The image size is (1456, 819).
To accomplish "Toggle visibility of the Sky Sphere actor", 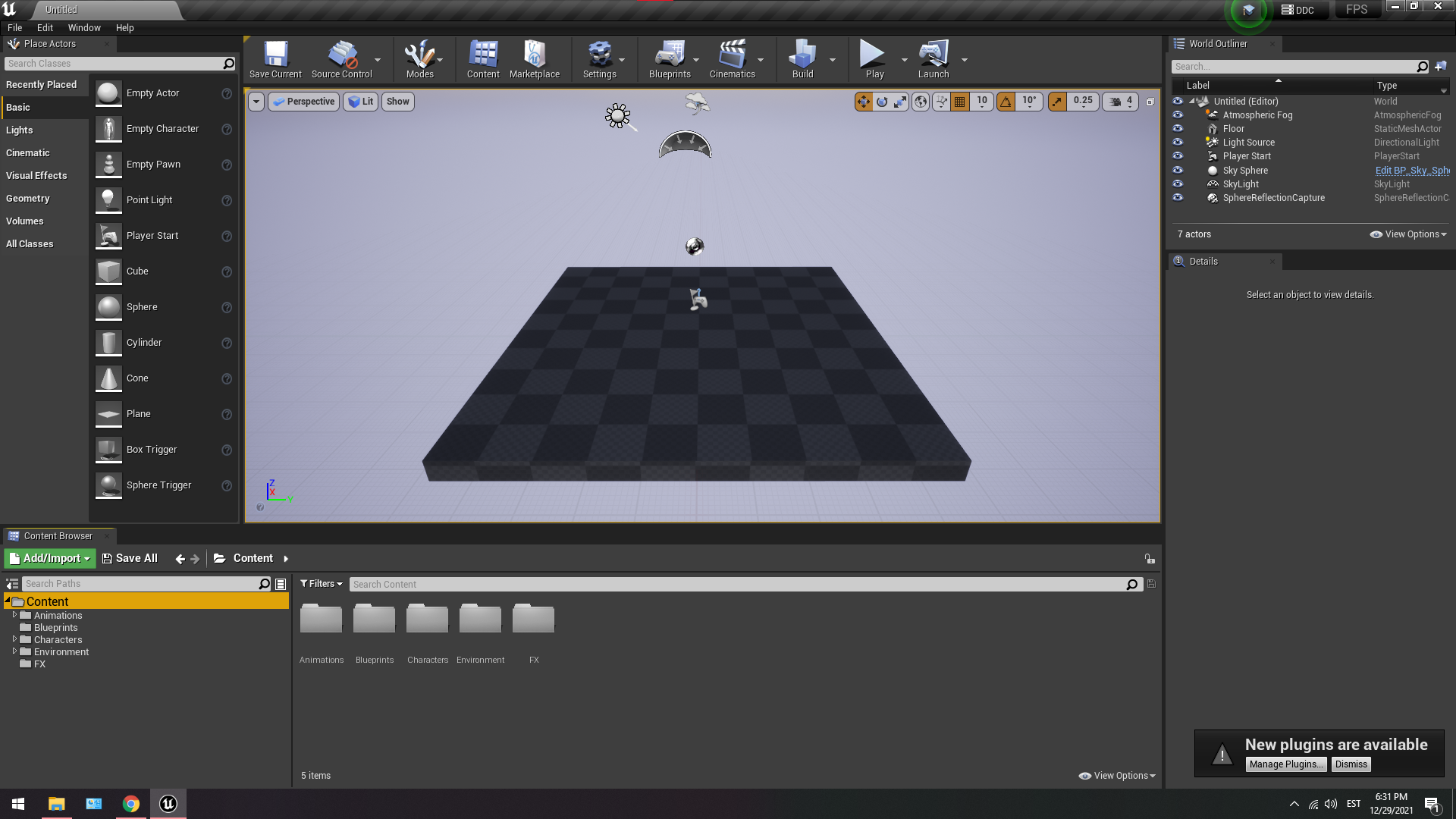I will click(x=1178, y=171).
